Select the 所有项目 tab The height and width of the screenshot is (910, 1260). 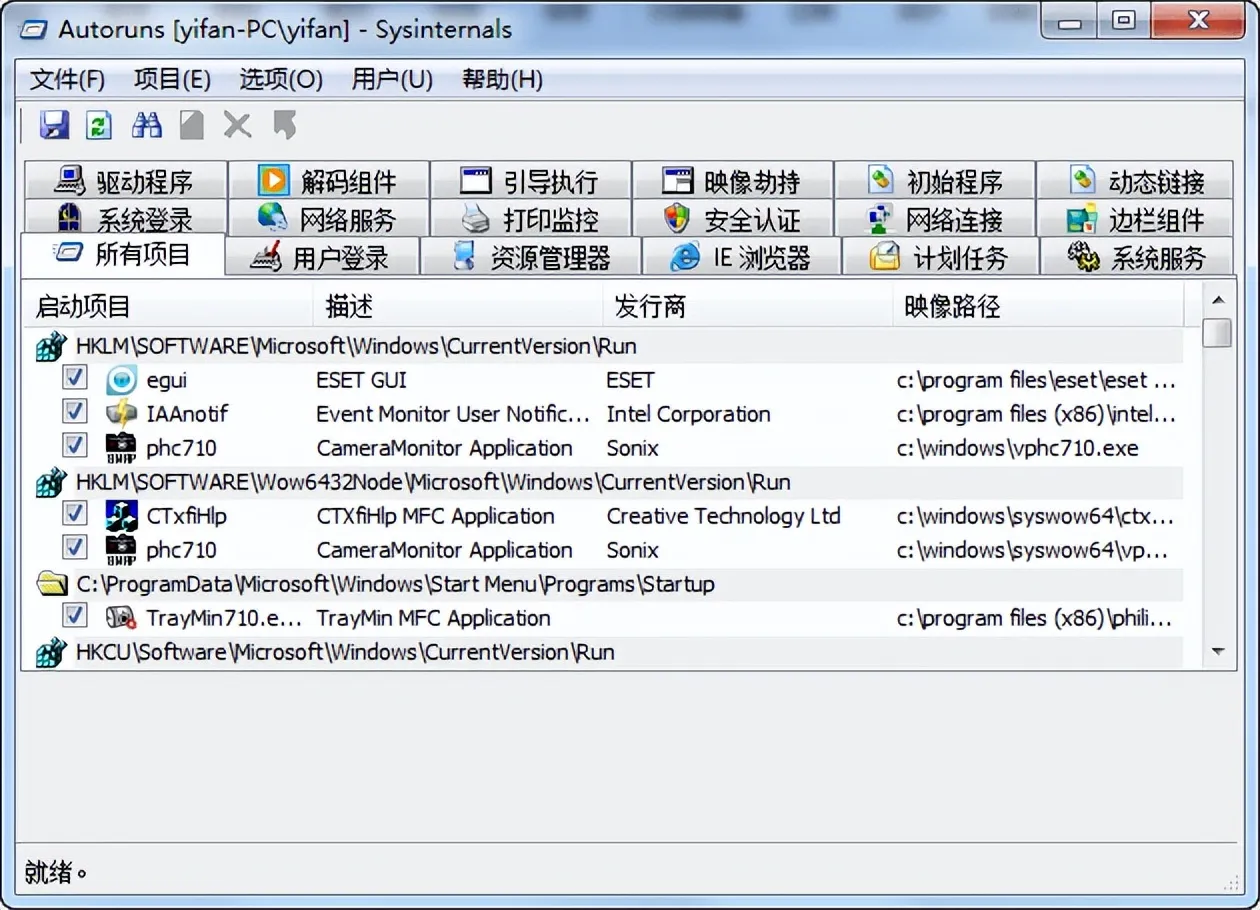[122, 254]
